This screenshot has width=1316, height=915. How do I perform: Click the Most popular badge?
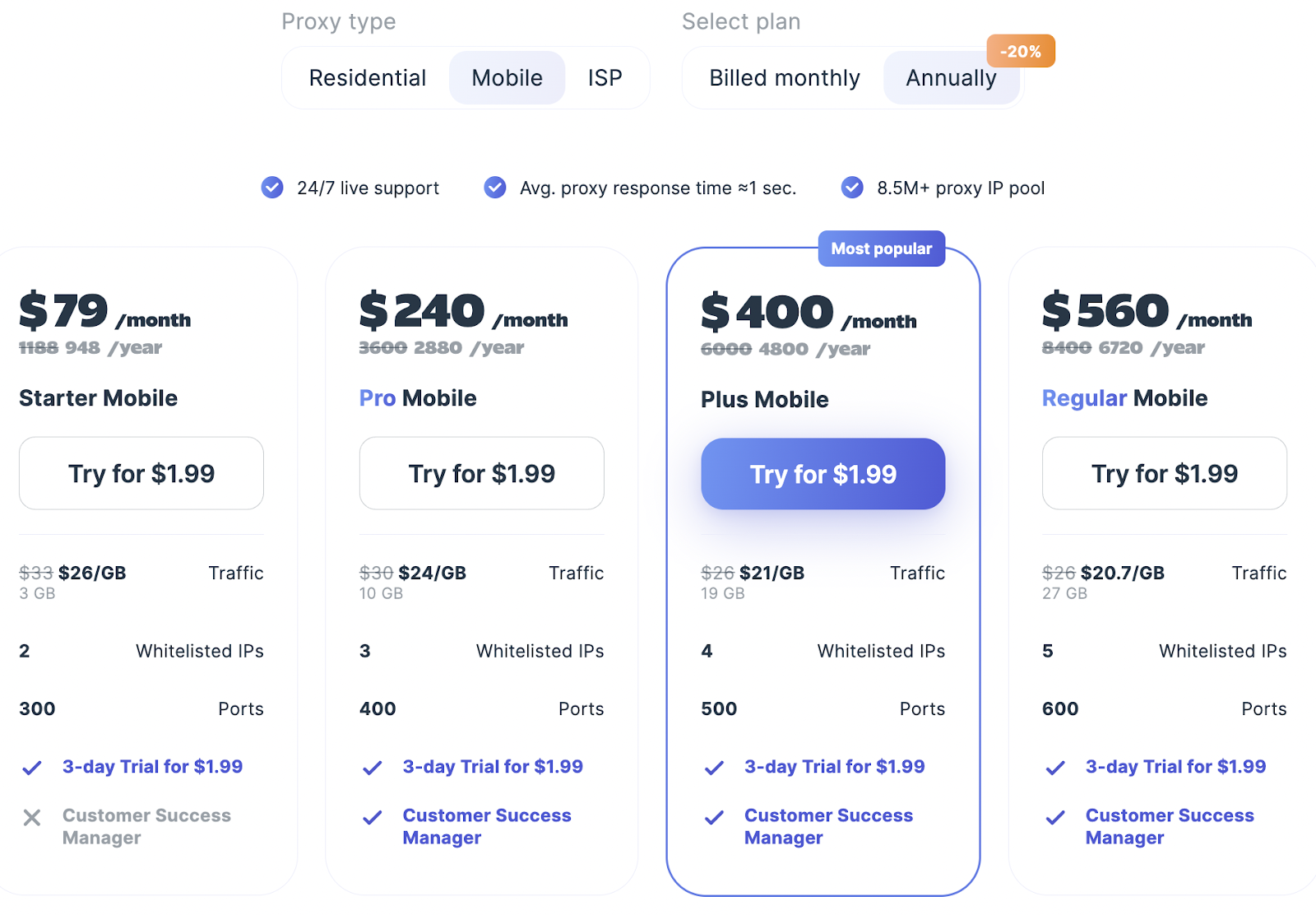[881, 248]
